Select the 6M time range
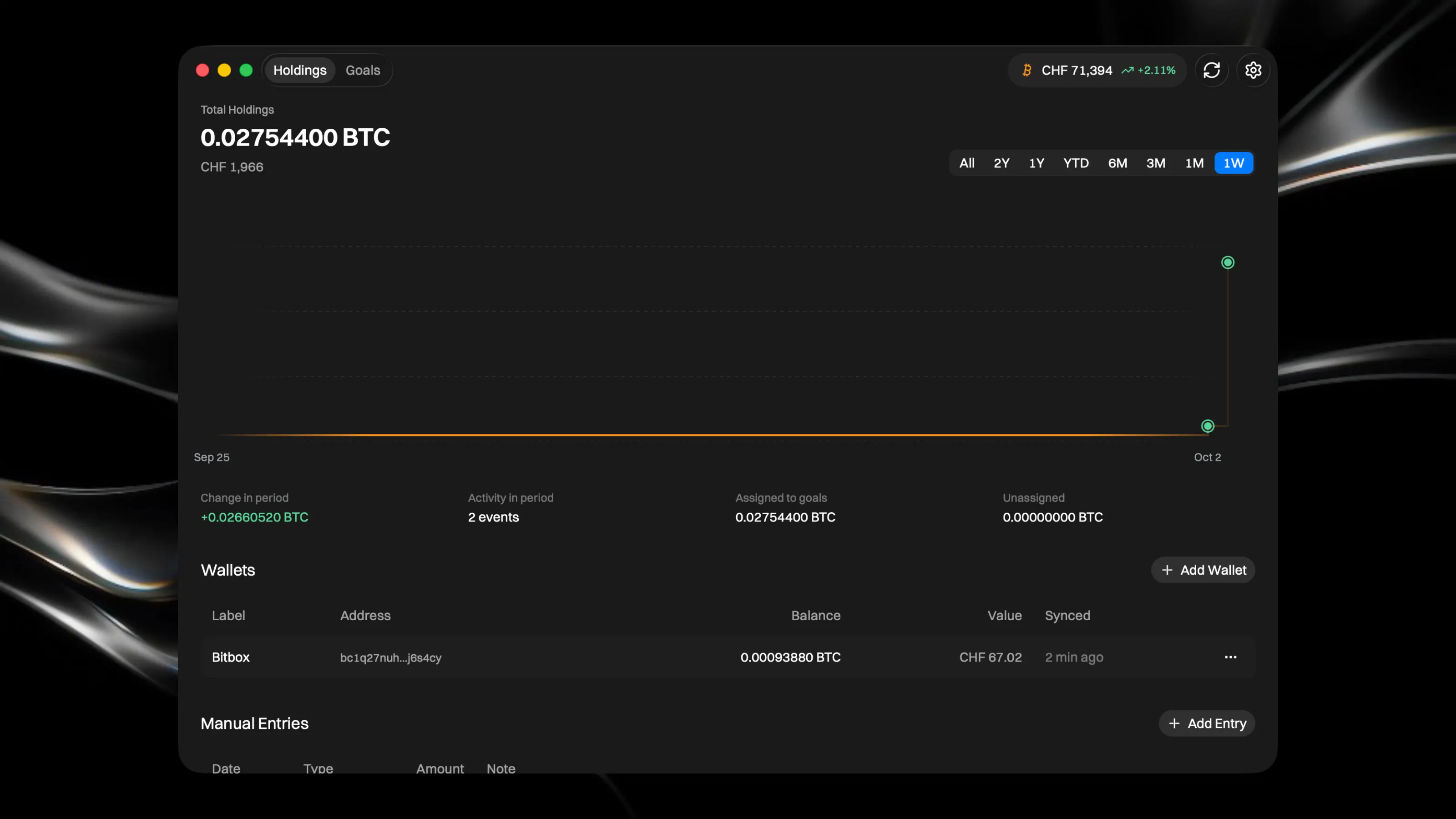Viewport: 1456px width, 819px height. [1117, 163]
